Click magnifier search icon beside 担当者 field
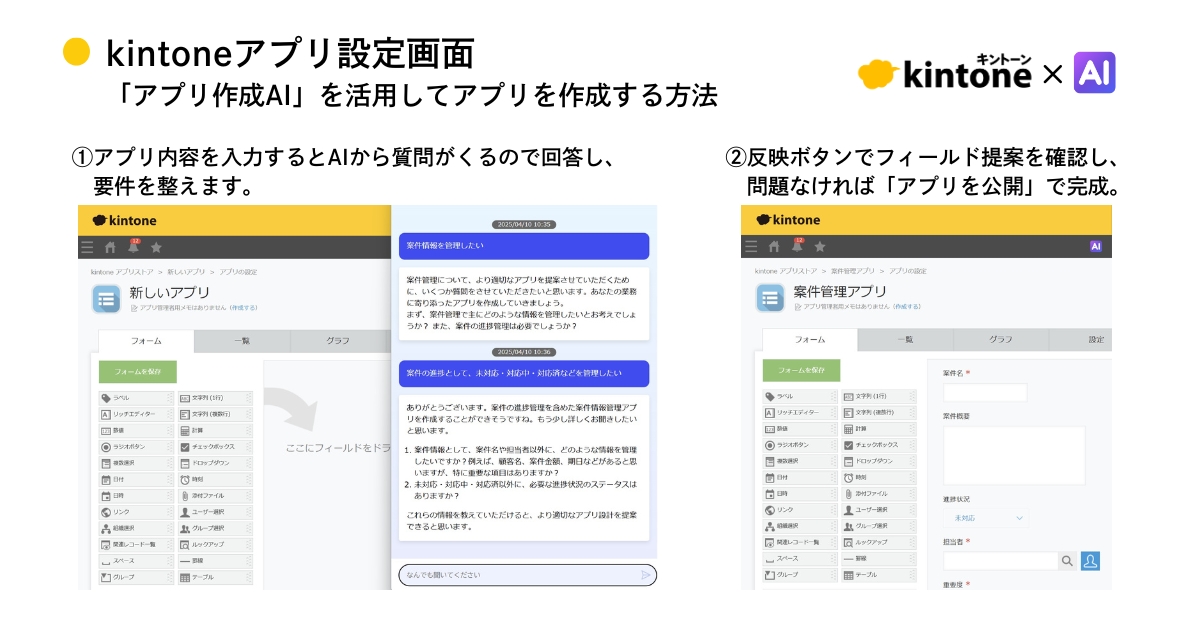 pos(1067,561)
